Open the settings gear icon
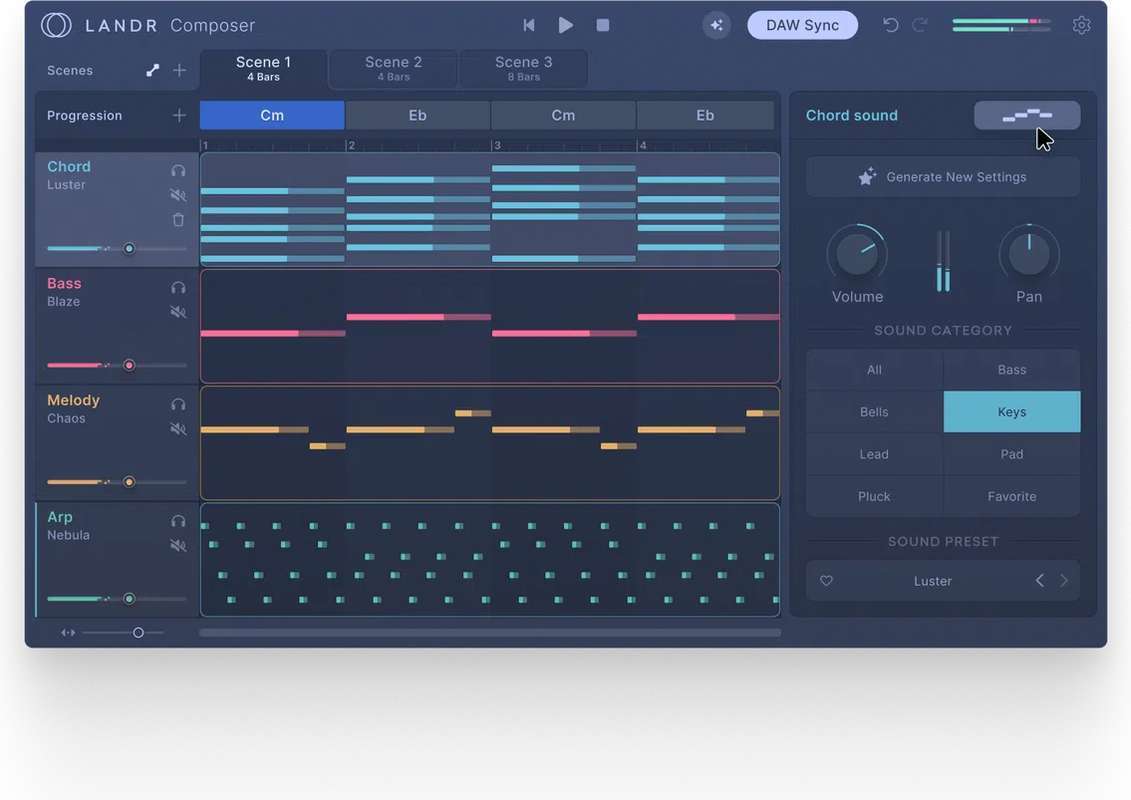This screenshot has height=800, width=1131. pos(1081,25)
